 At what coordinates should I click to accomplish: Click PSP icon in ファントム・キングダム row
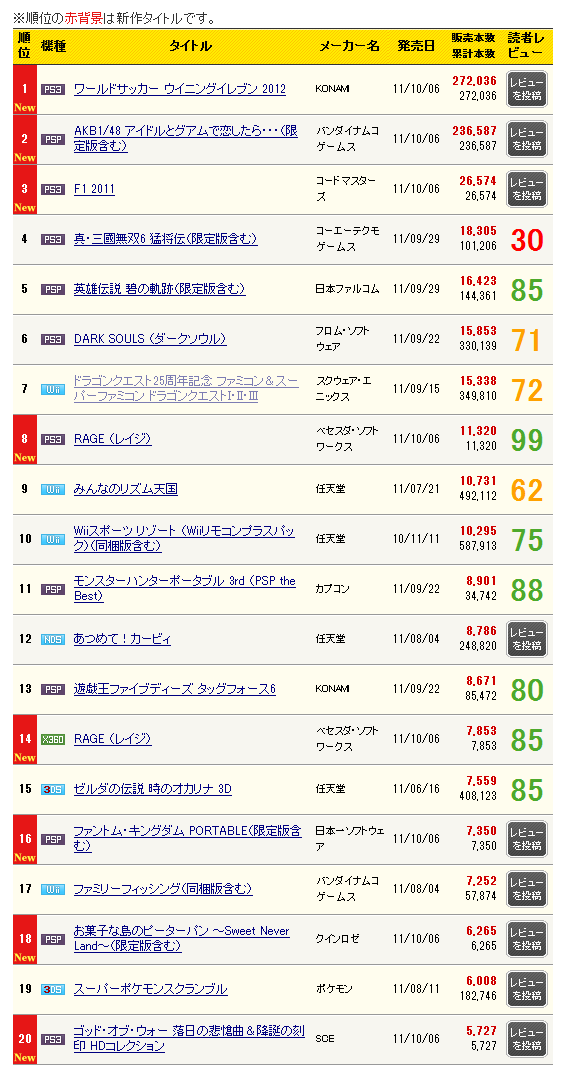coord(53,839)
